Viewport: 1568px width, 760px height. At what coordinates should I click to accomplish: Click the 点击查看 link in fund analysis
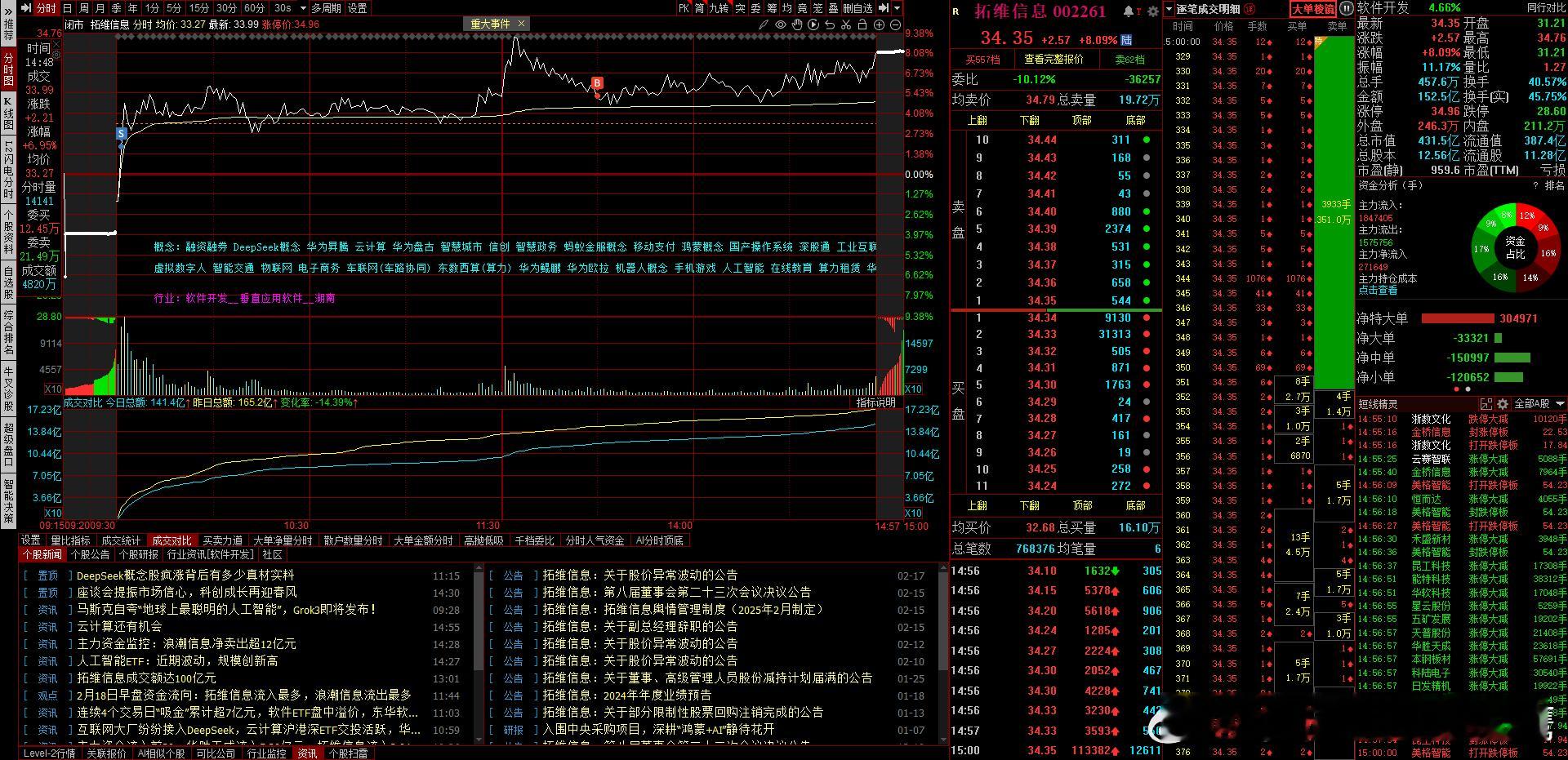pos(1378,290)
